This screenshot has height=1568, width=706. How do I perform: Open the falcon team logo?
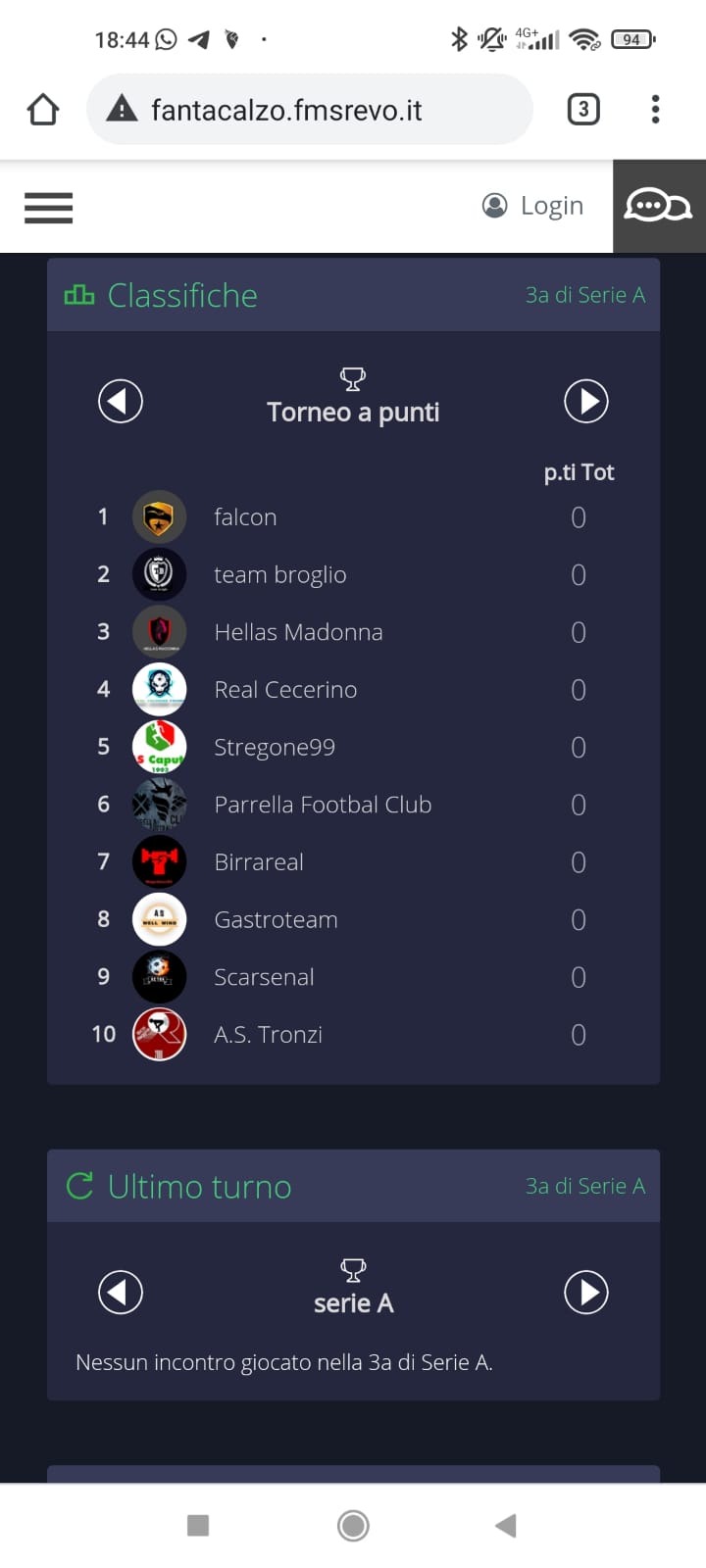159,517
